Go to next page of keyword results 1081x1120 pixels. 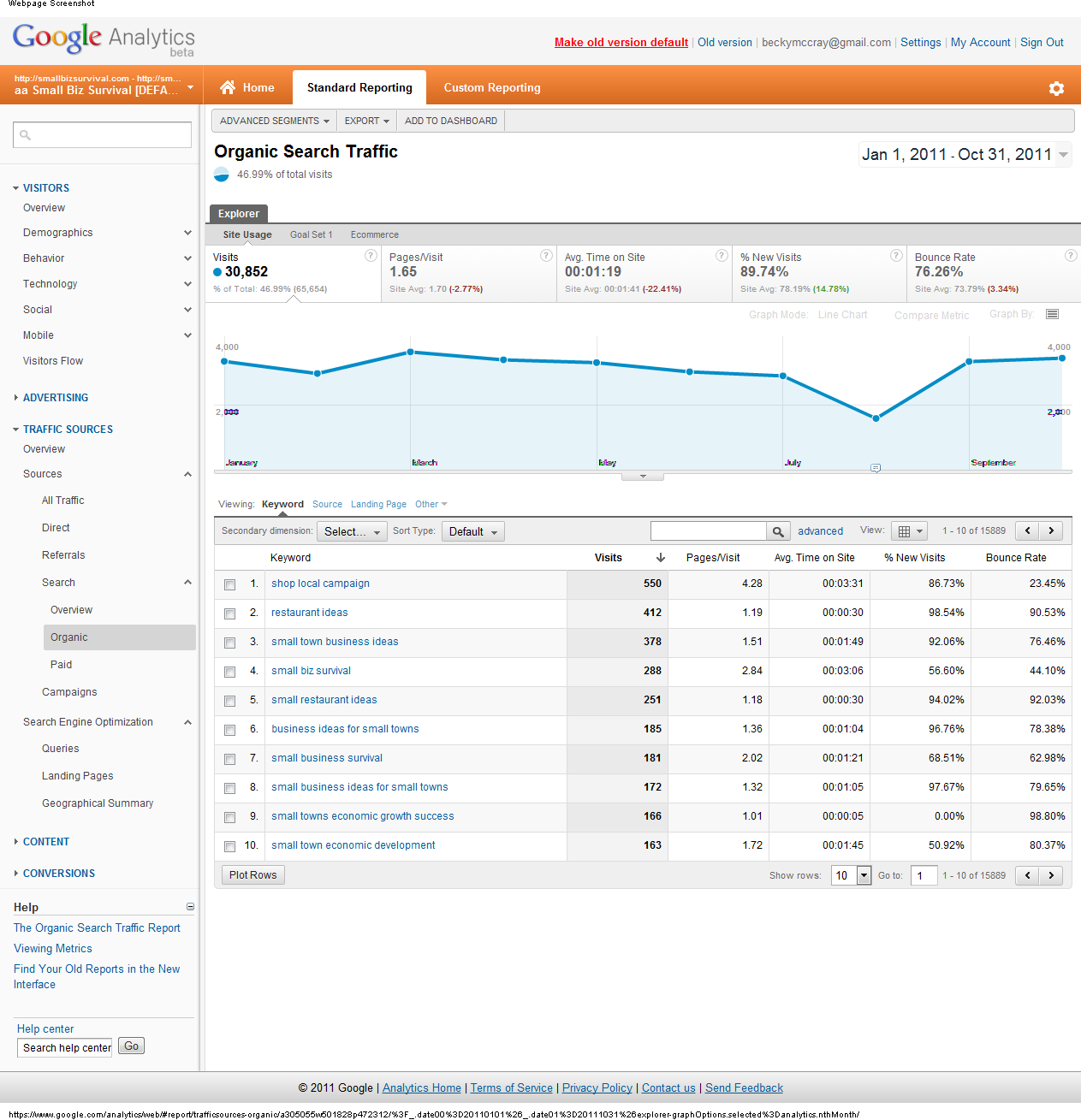tap(1051, 531)
